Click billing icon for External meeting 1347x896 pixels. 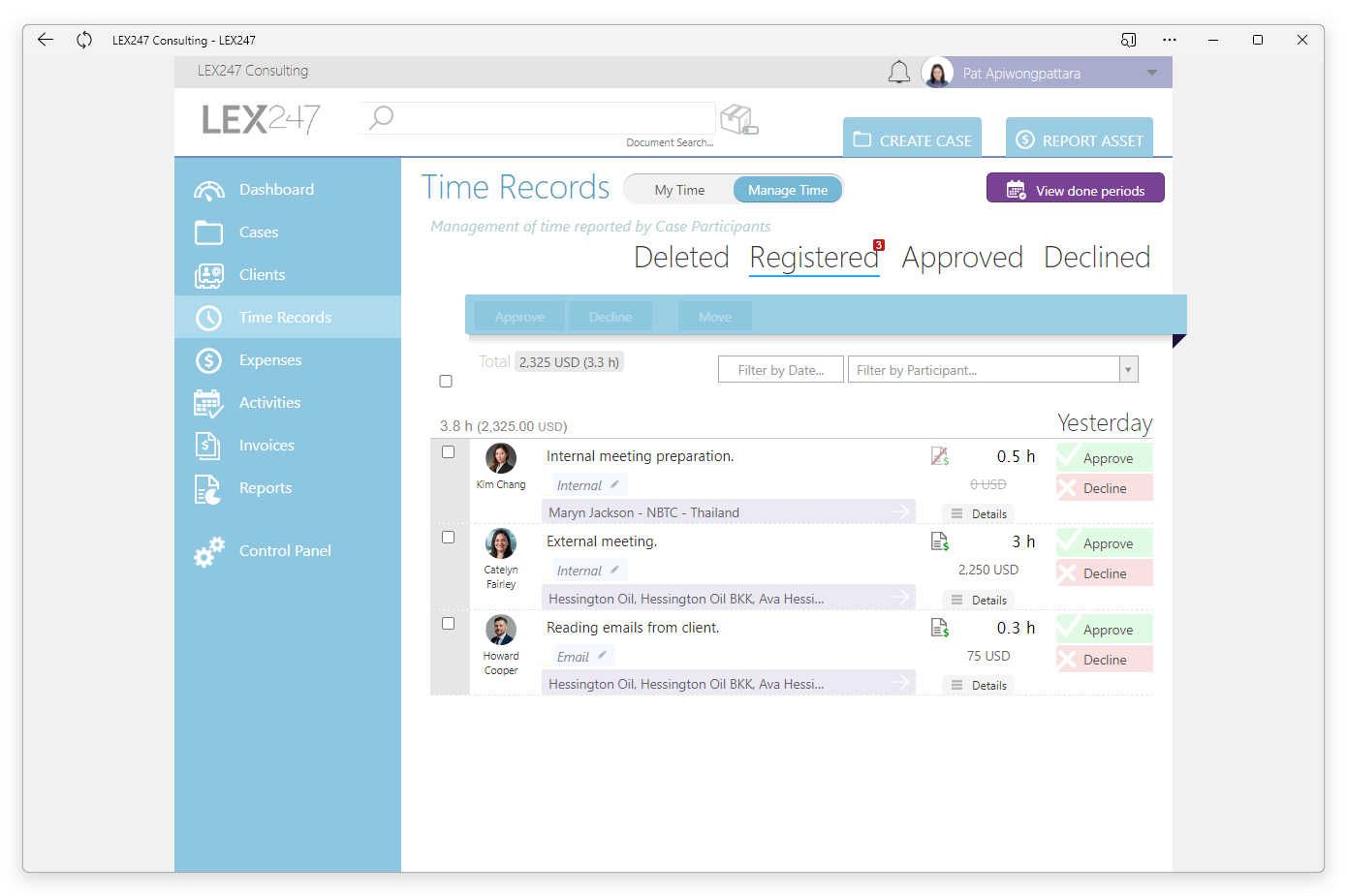[x=940, y=541]
